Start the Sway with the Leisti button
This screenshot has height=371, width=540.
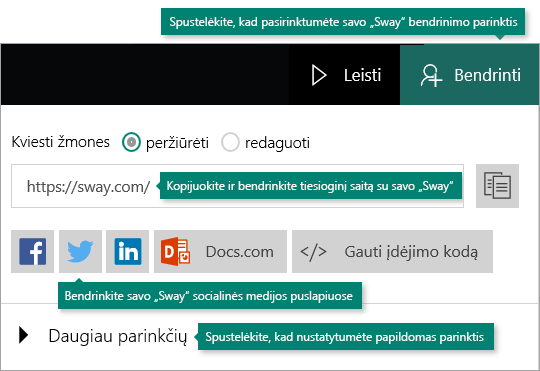pyautogui.click(x=344, y=75)
